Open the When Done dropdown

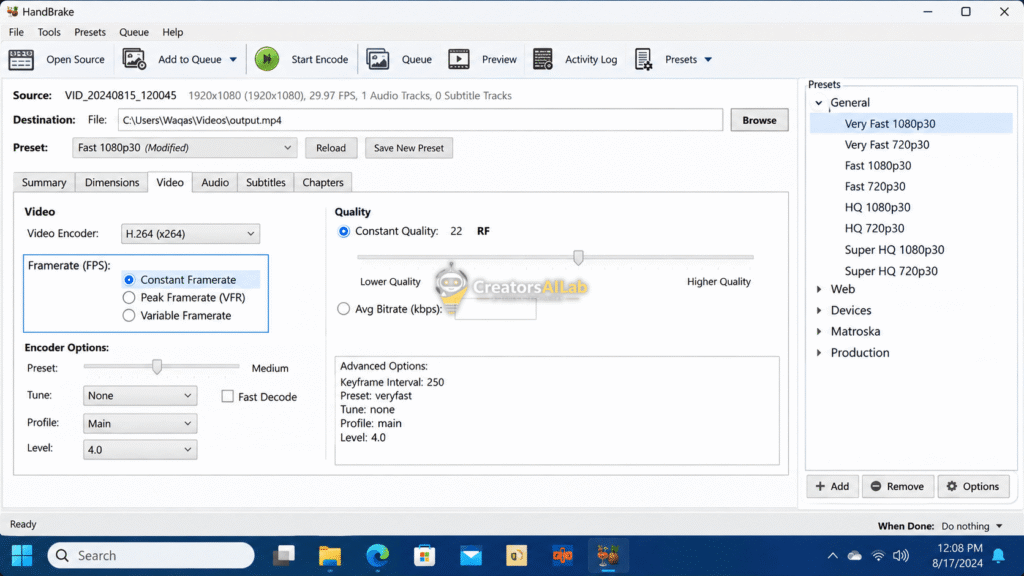972,526
